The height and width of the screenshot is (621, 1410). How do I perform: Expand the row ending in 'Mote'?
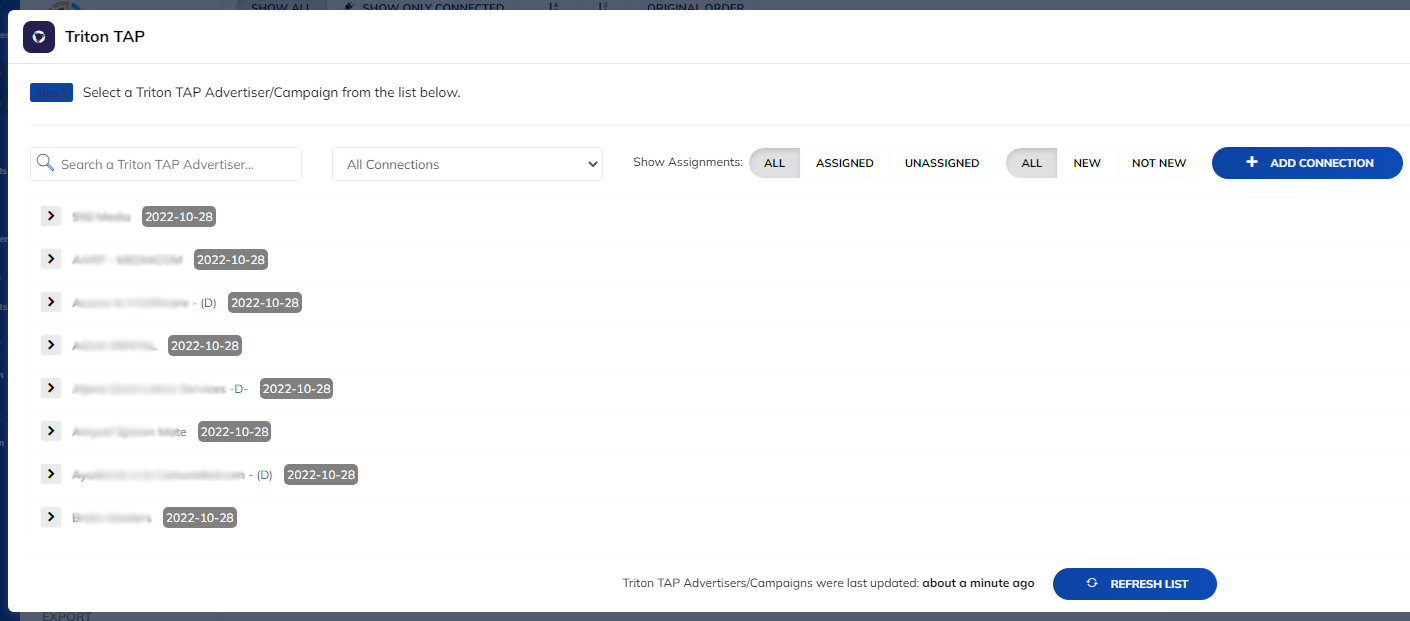51,431
